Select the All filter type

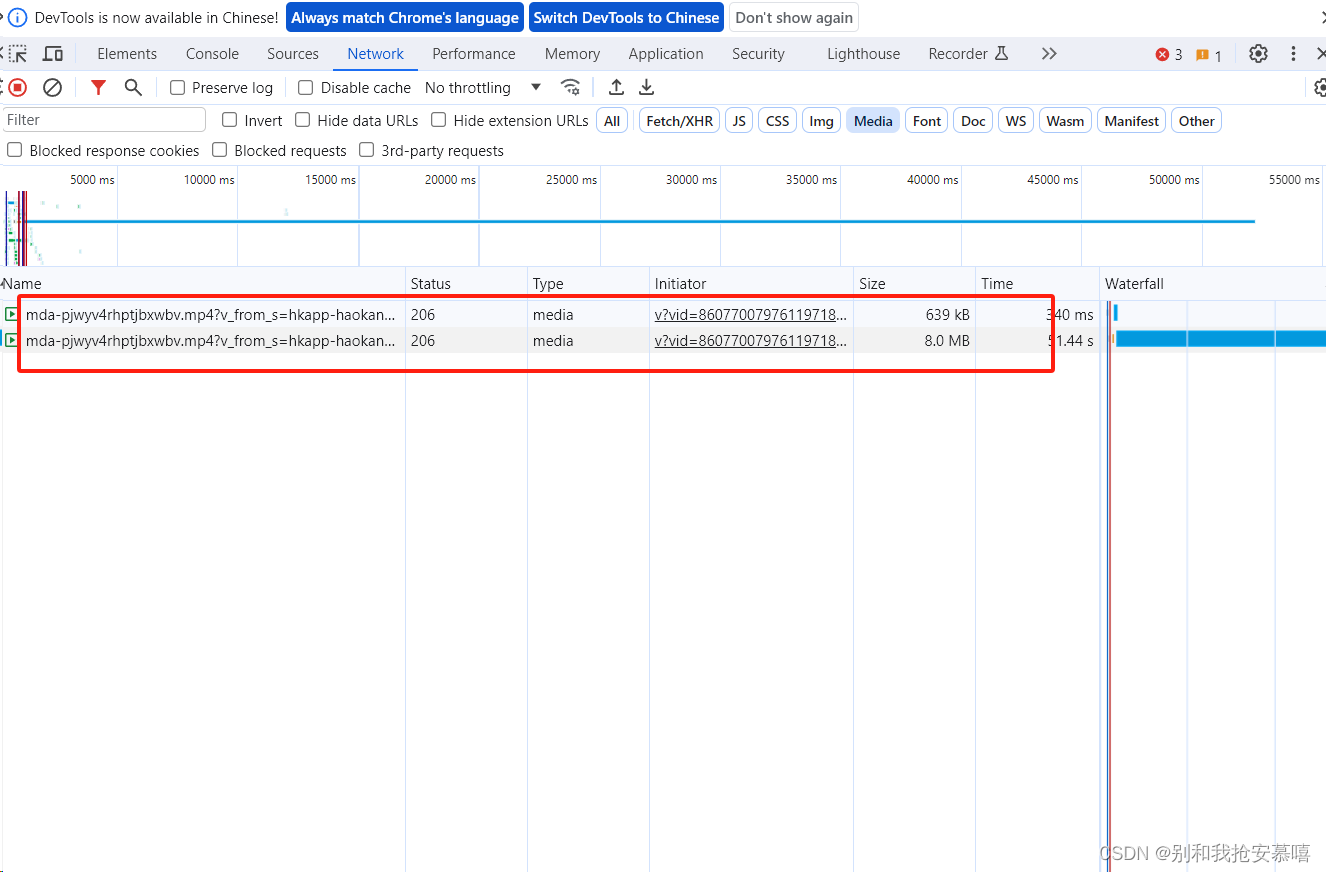click(612, 121)
